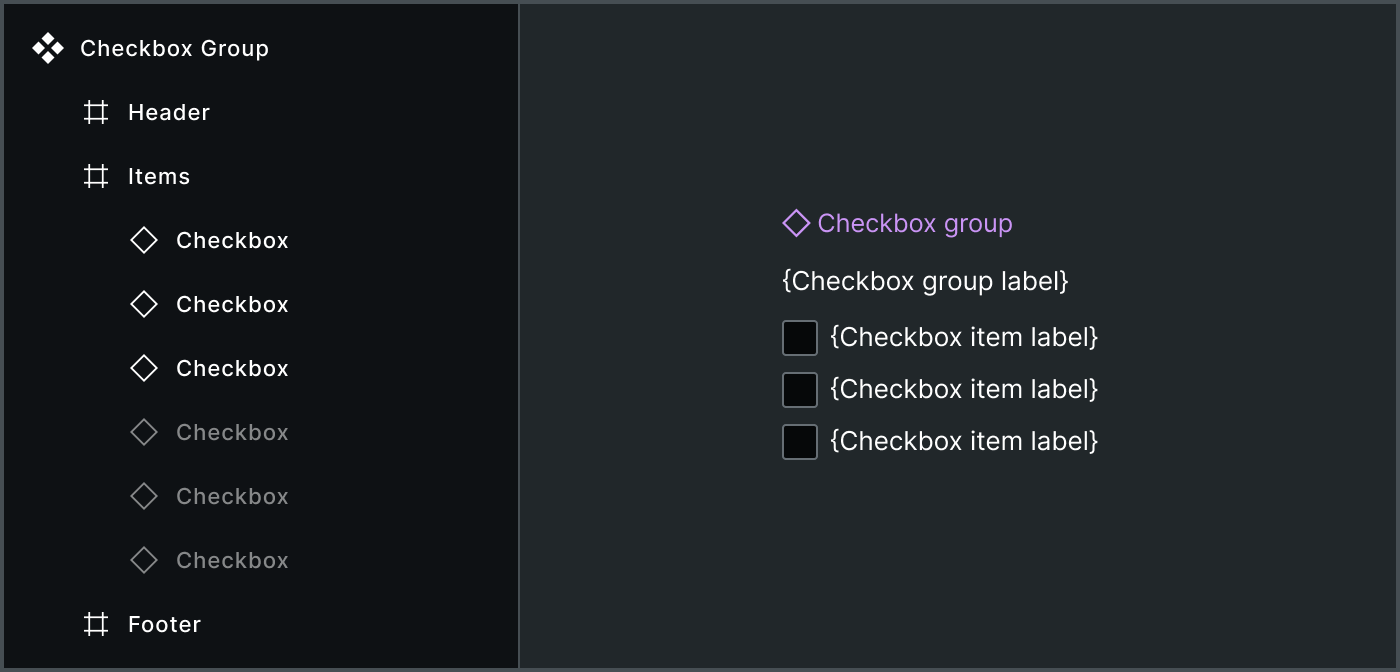
Task: Click the last dimmed Checkbox diamond icon
Action: point(143,560)
